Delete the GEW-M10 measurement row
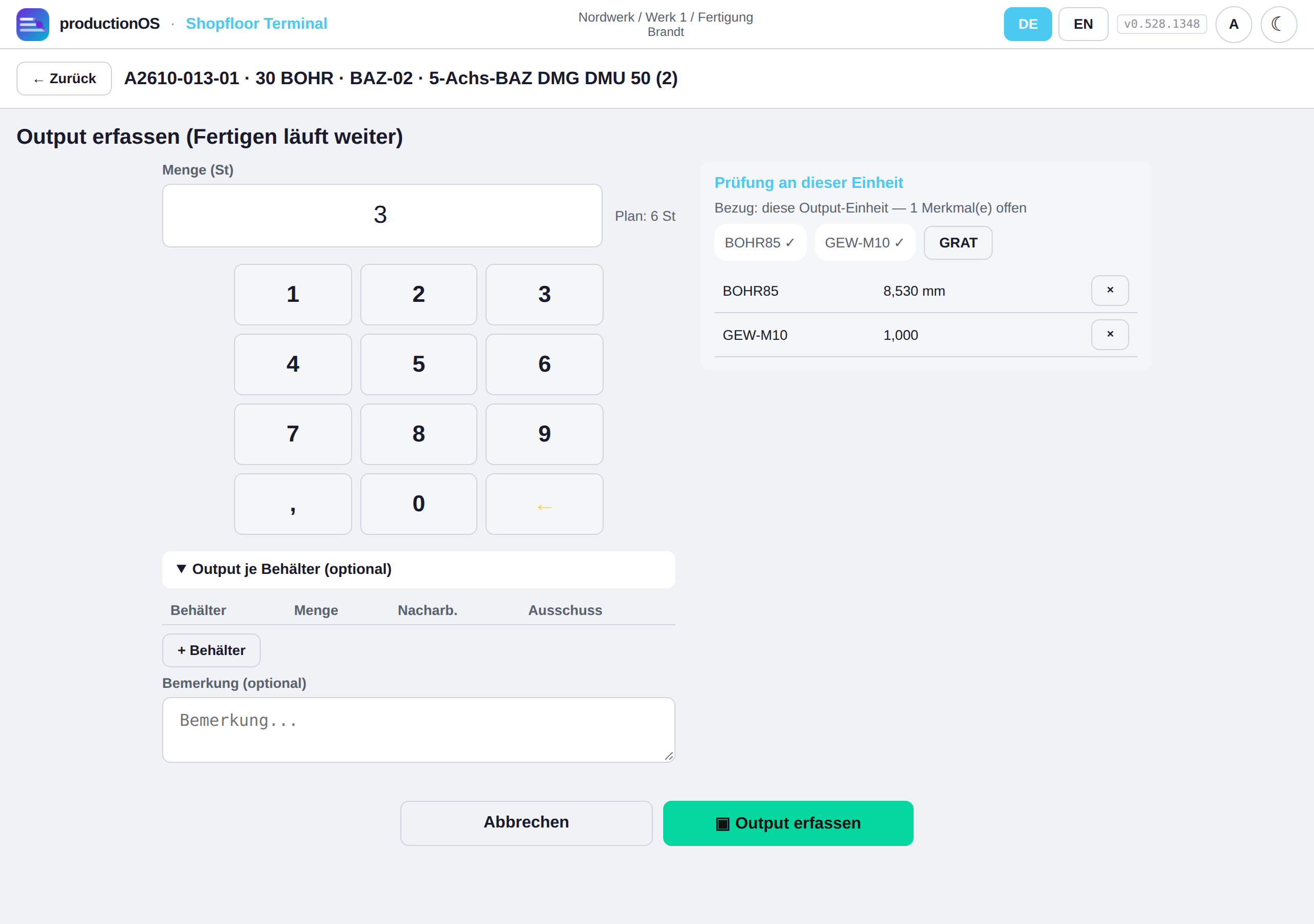The width and height of the screenshot is (1314, 924). (1110, 334)
